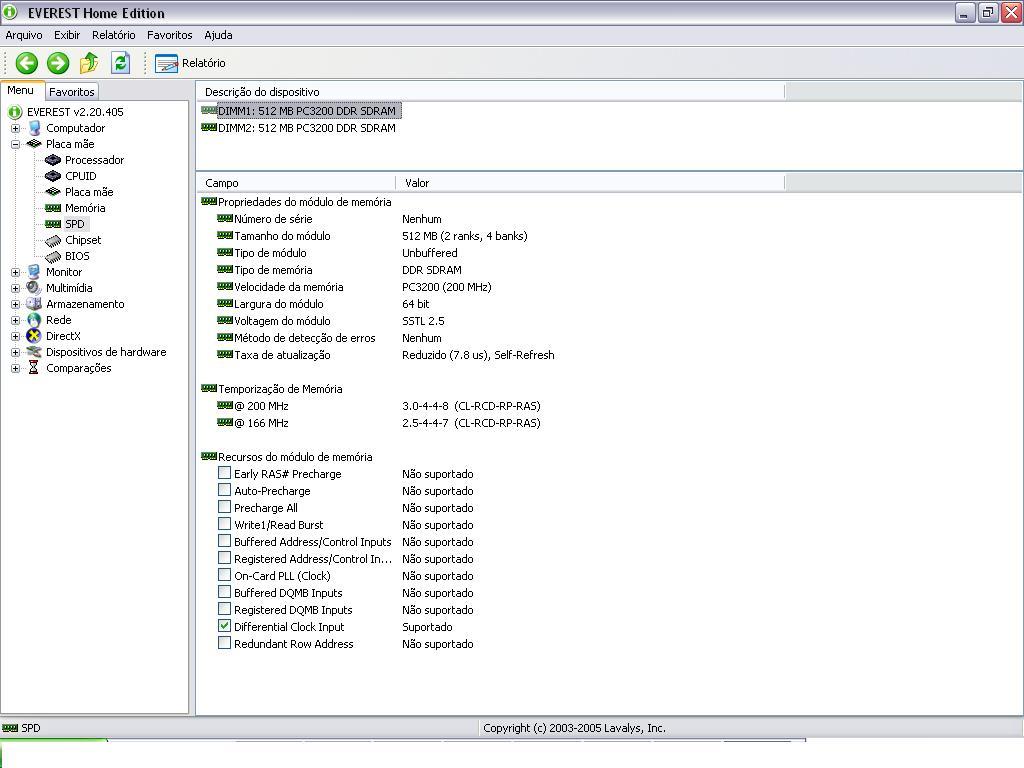Expand the Monitor tree node
This screenshot has width=1024, height=768.
16,272
